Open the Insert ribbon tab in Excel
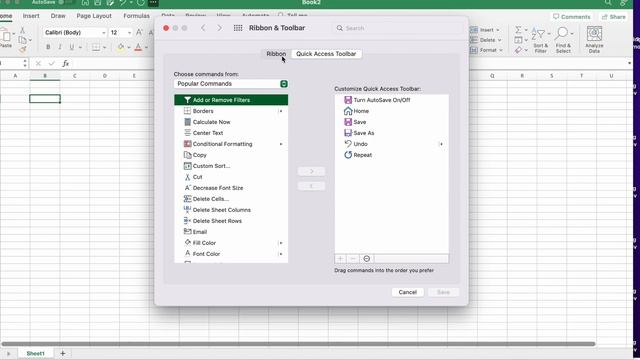The image size is (640, 360). coord(31,16)
